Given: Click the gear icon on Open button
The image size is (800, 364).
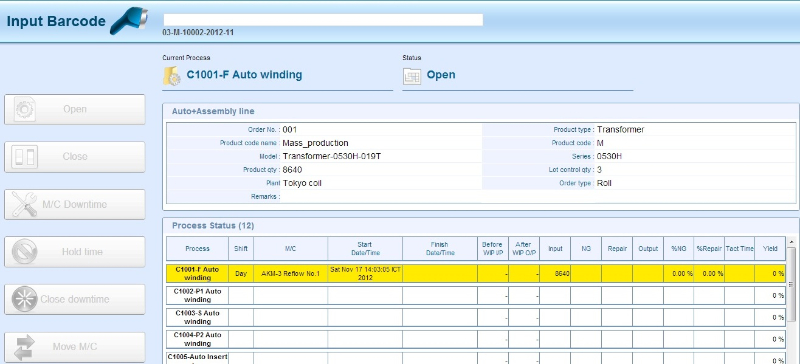Looking at the screenshot, I should (24, 109).
